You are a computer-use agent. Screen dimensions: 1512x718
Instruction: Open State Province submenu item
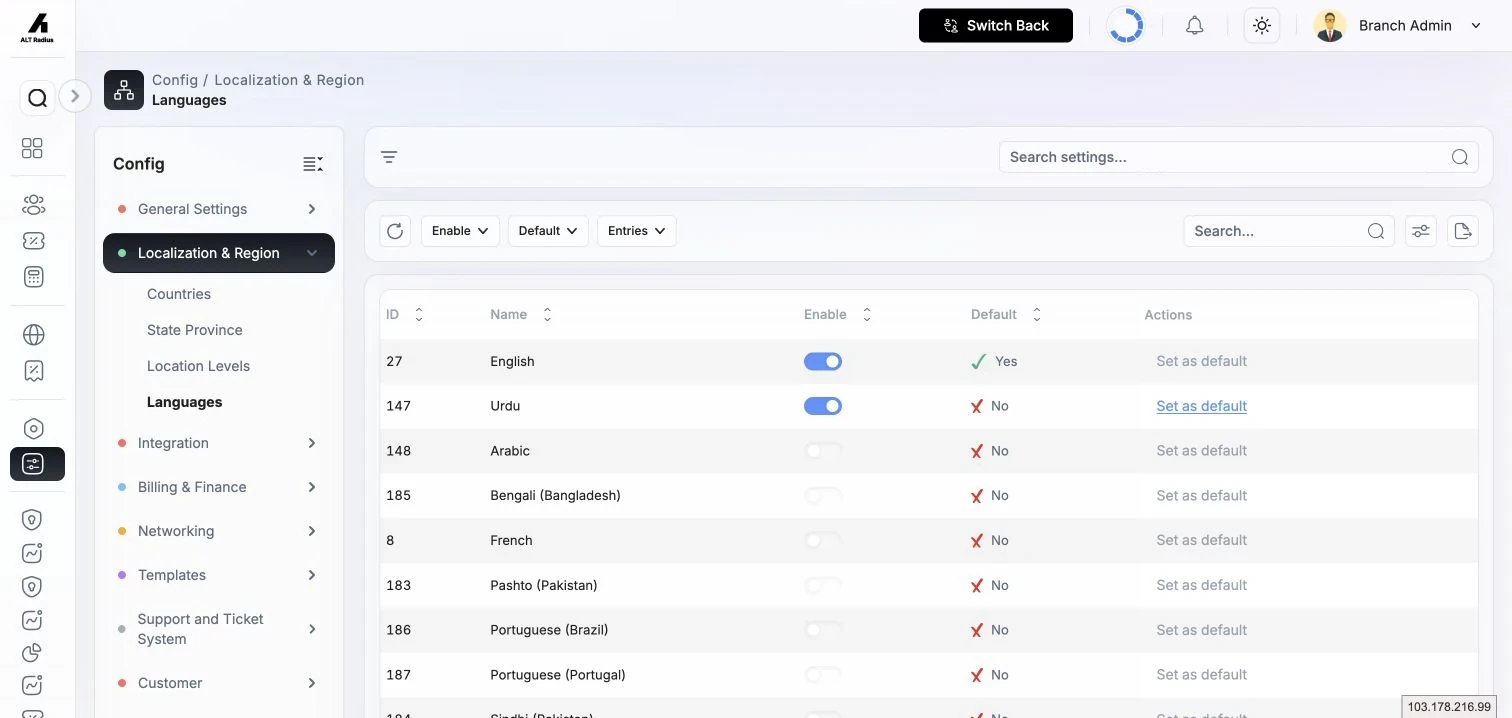195,330
